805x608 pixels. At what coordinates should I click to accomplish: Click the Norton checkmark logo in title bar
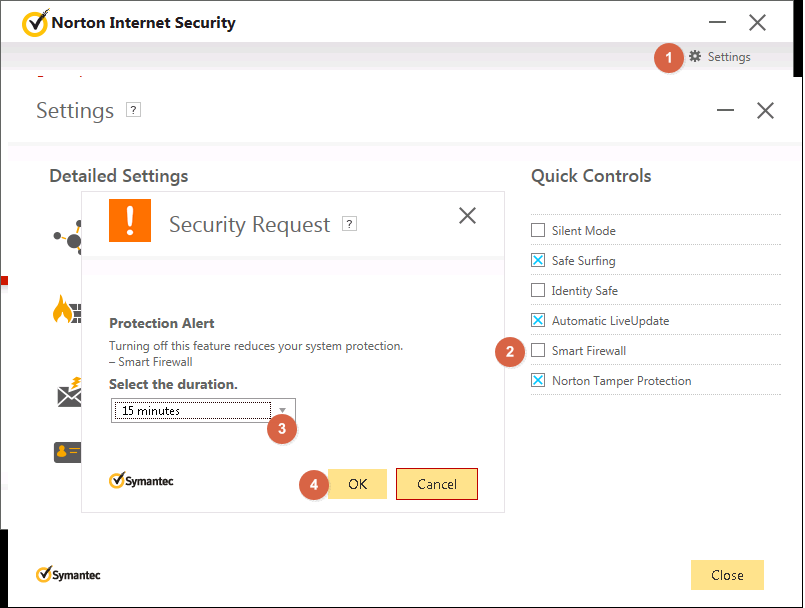tap(34, 22)
